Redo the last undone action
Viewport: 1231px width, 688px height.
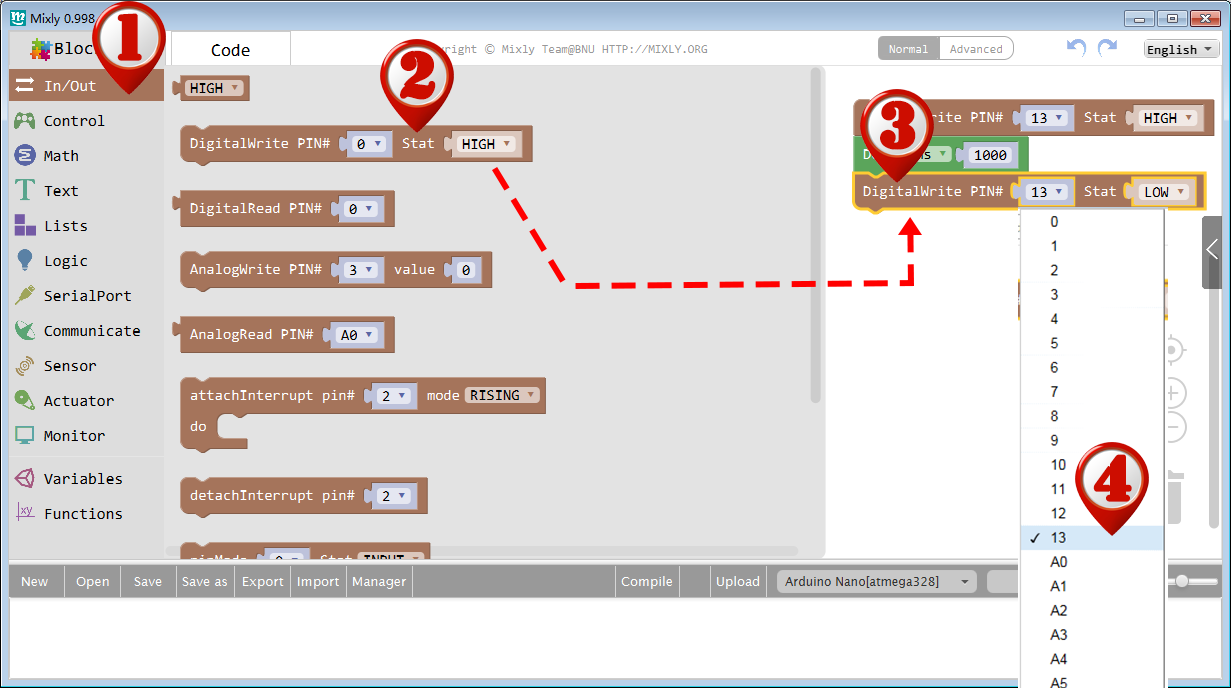(x=1107, y=48)
